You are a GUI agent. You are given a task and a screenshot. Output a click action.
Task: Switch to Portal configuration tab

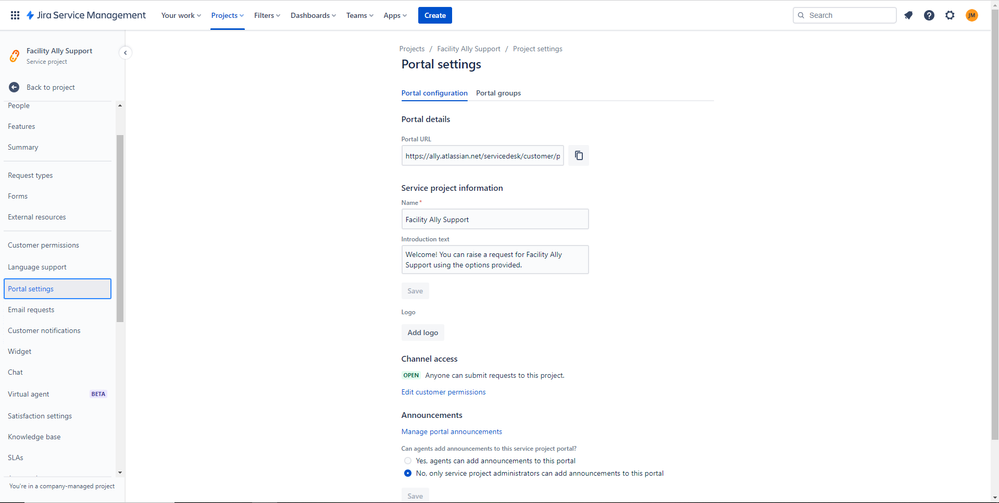[x=435, y=93]
